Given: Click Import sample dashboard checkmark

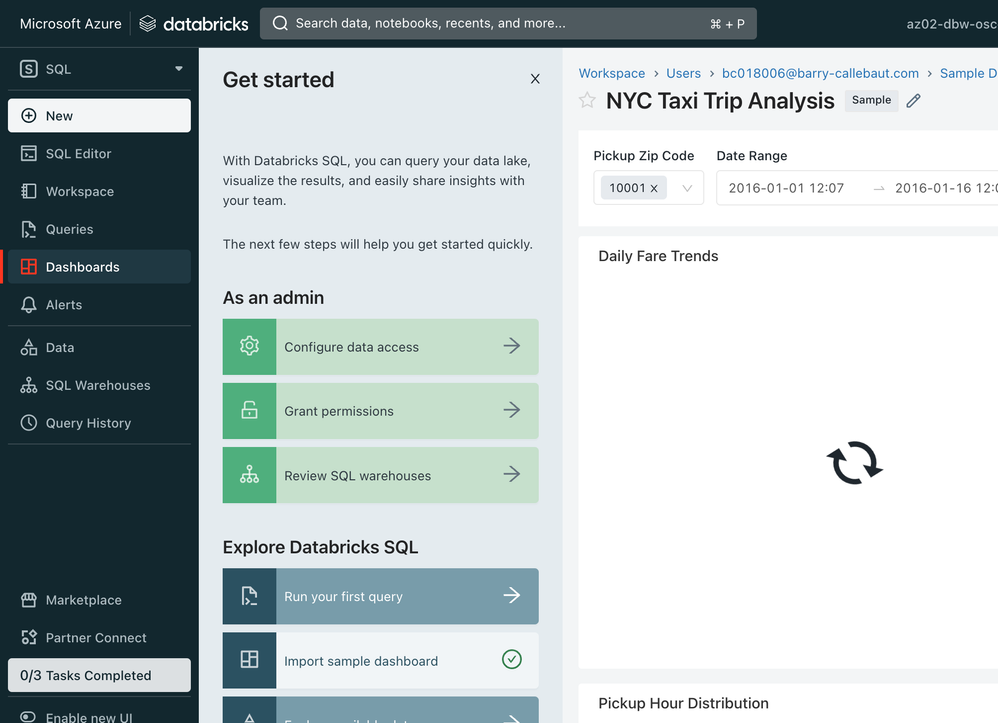Looking at the screenshot, I should [x=511, y=660].
